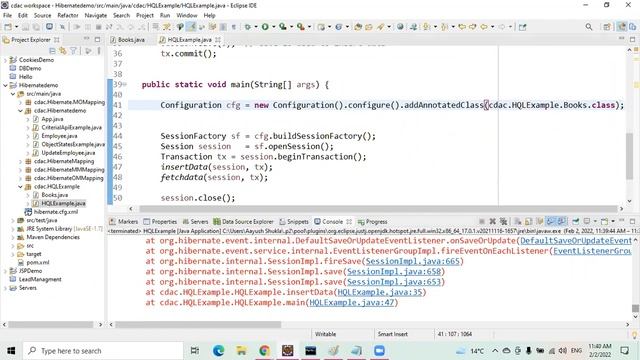Minimize the Project Explorer view
640x360 pixels.
87,39
